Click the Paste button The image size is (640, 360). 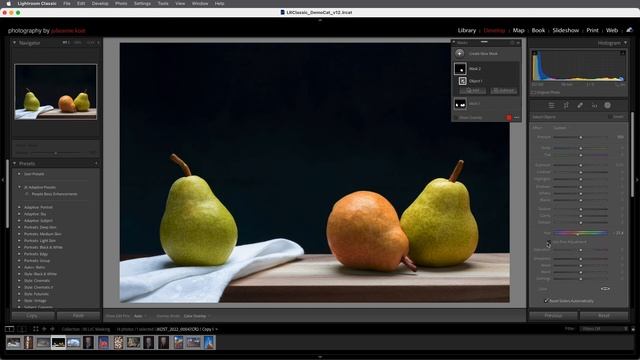click(x=78, y=316)
